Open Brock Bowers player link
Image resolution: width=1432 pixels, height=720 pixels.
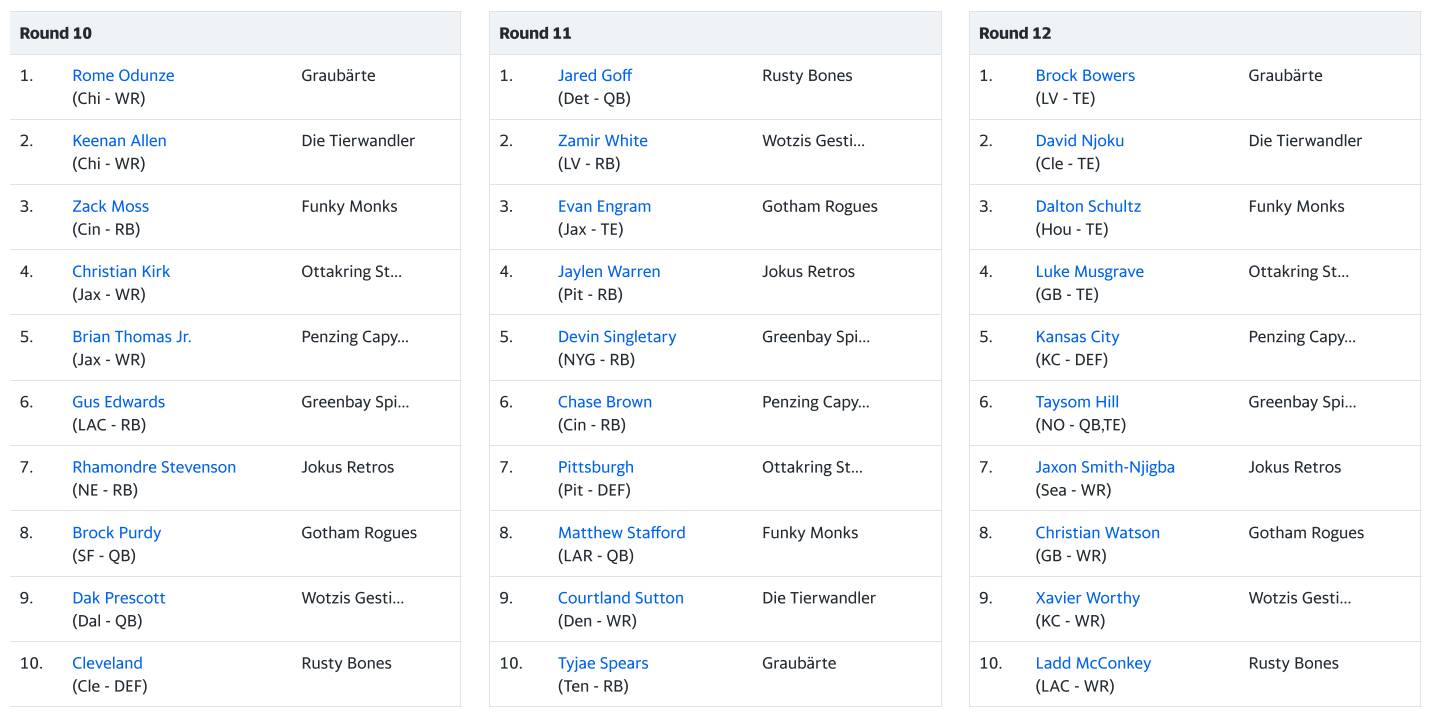tap(1085, 75)
